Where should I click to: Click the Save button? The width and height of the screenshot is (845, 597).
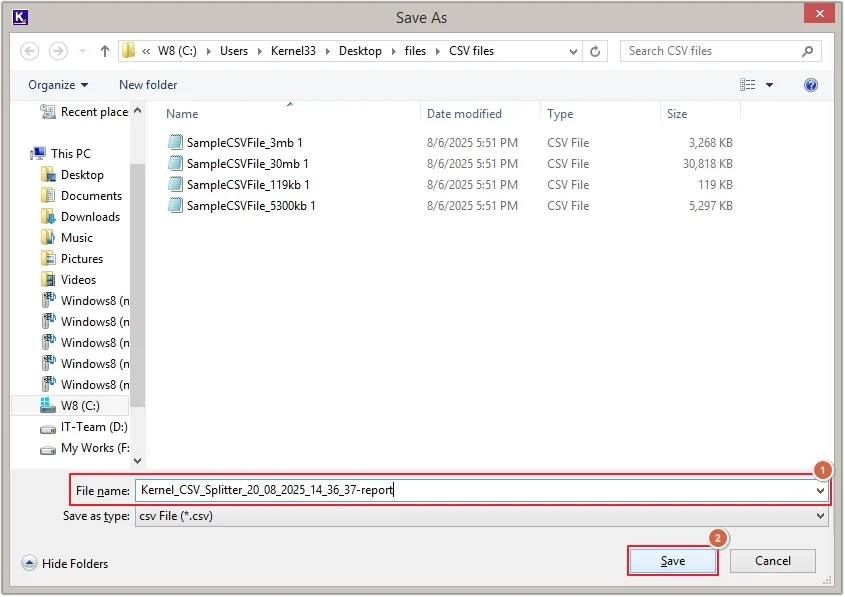(673, 561)
